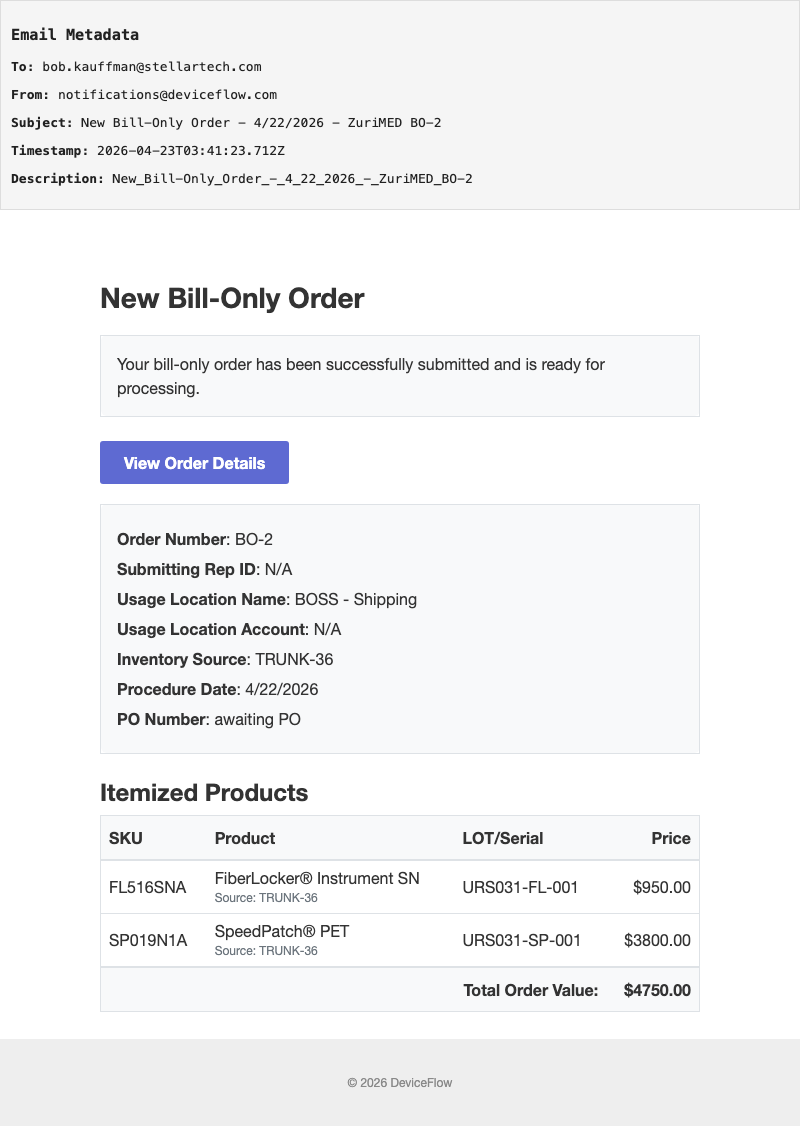
Task: Click the Procedure Date 4/22/2026 line
Action: [218, 690]
